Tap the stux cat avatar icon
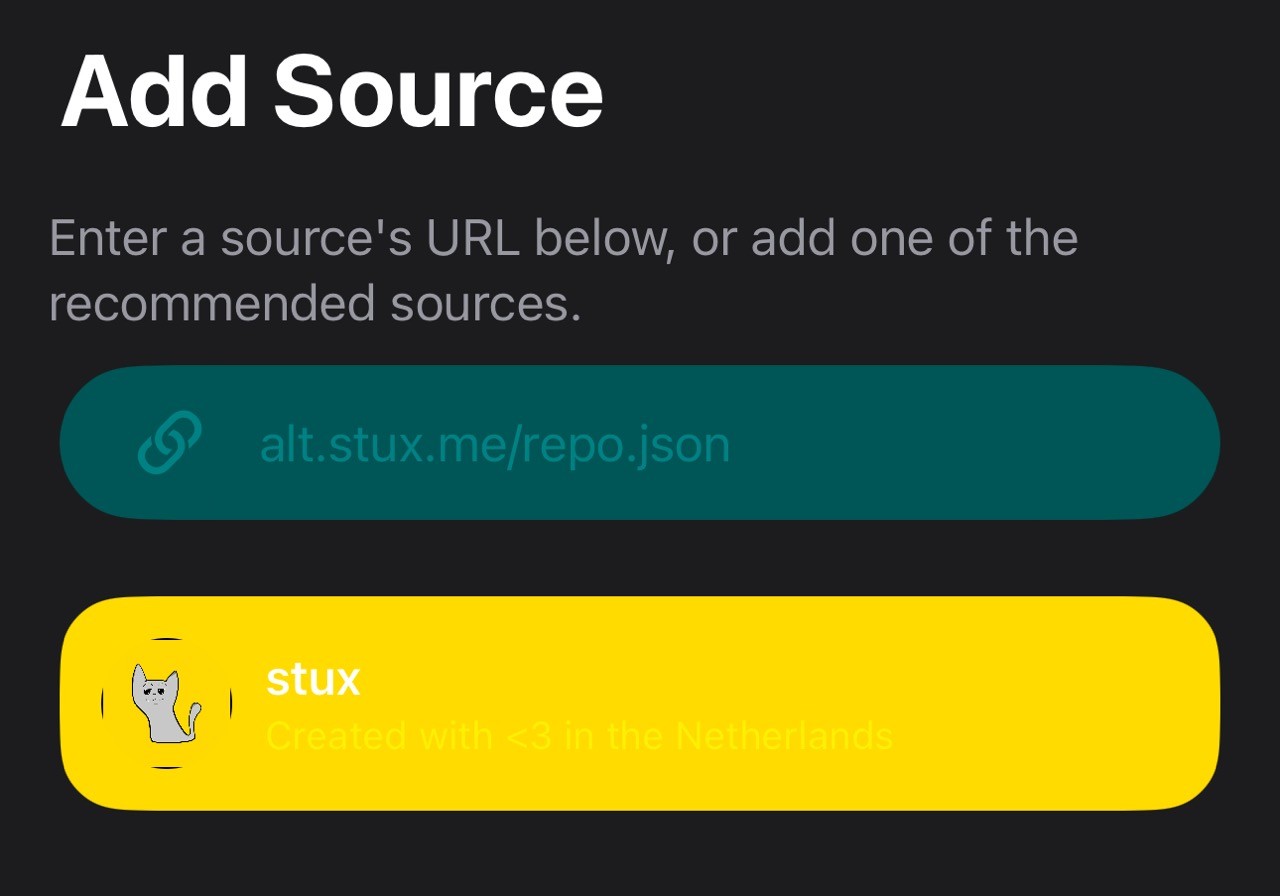1280x896 pixels. pyautogui.click(x=167, y=704)
